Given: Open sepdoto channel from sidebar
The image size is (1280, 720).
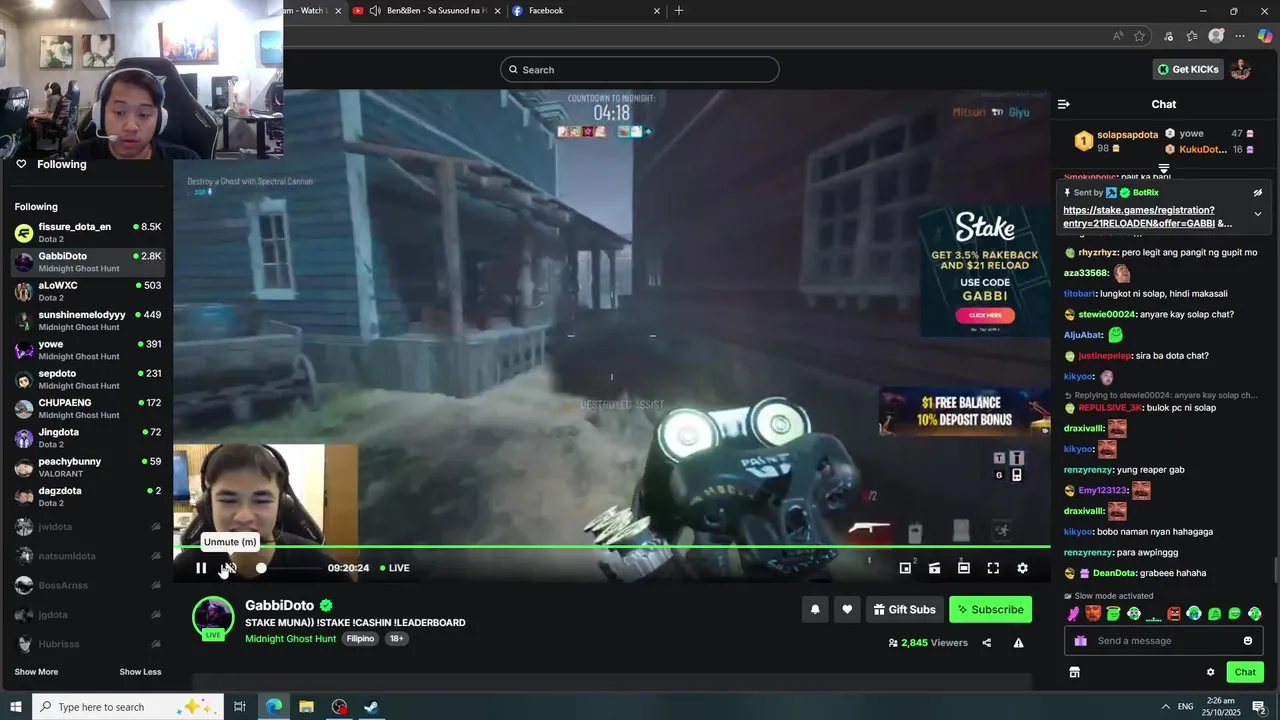Looking at the screenshot, I should (88, 379).
